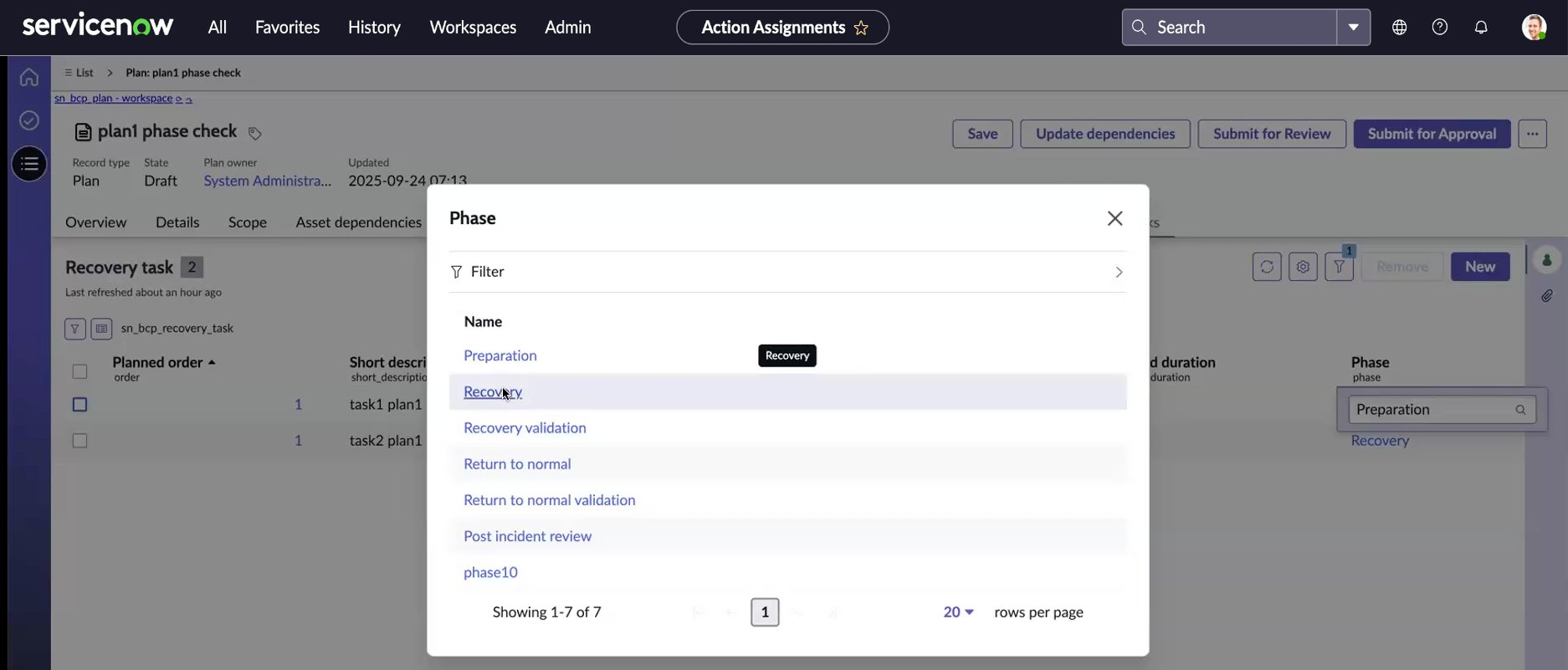Open the Favorites menu
This screenshot has width=1568, height=670.
click(287, 27)
